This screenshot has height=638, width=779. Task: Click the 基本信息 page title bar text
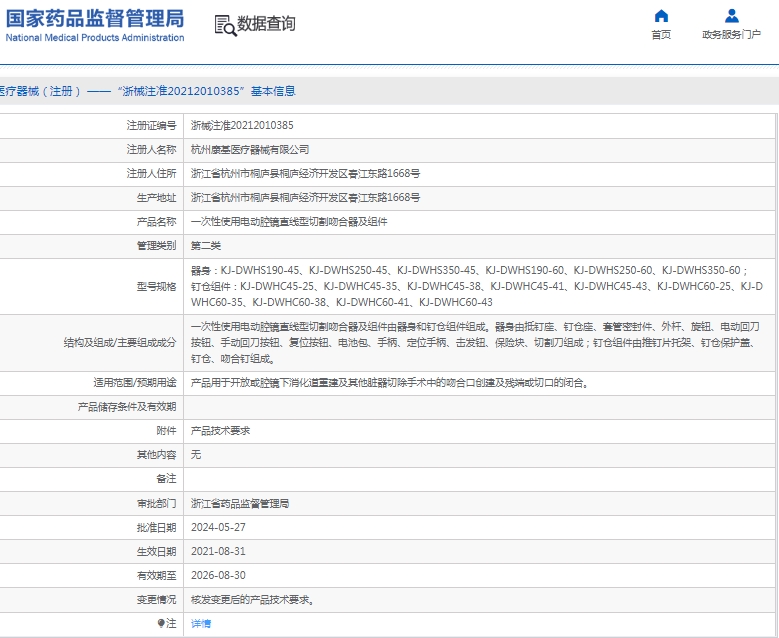pyautogui.click(x=148, y=91)
